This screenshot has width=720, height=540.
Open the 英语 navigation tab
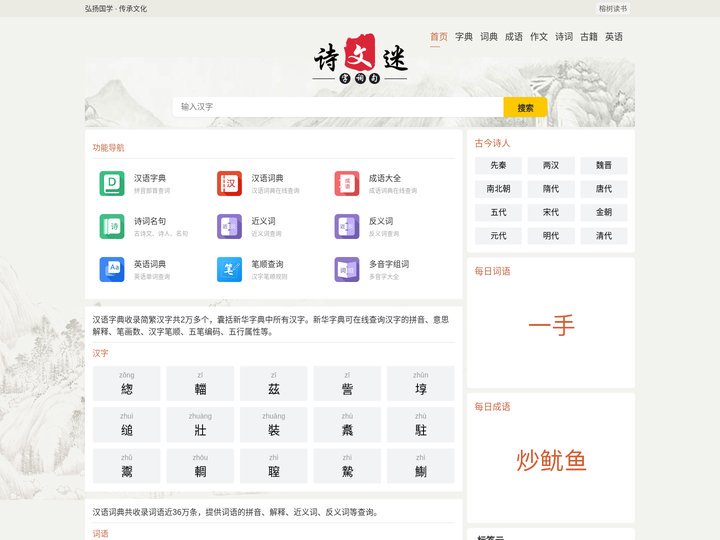click(614, 37)
